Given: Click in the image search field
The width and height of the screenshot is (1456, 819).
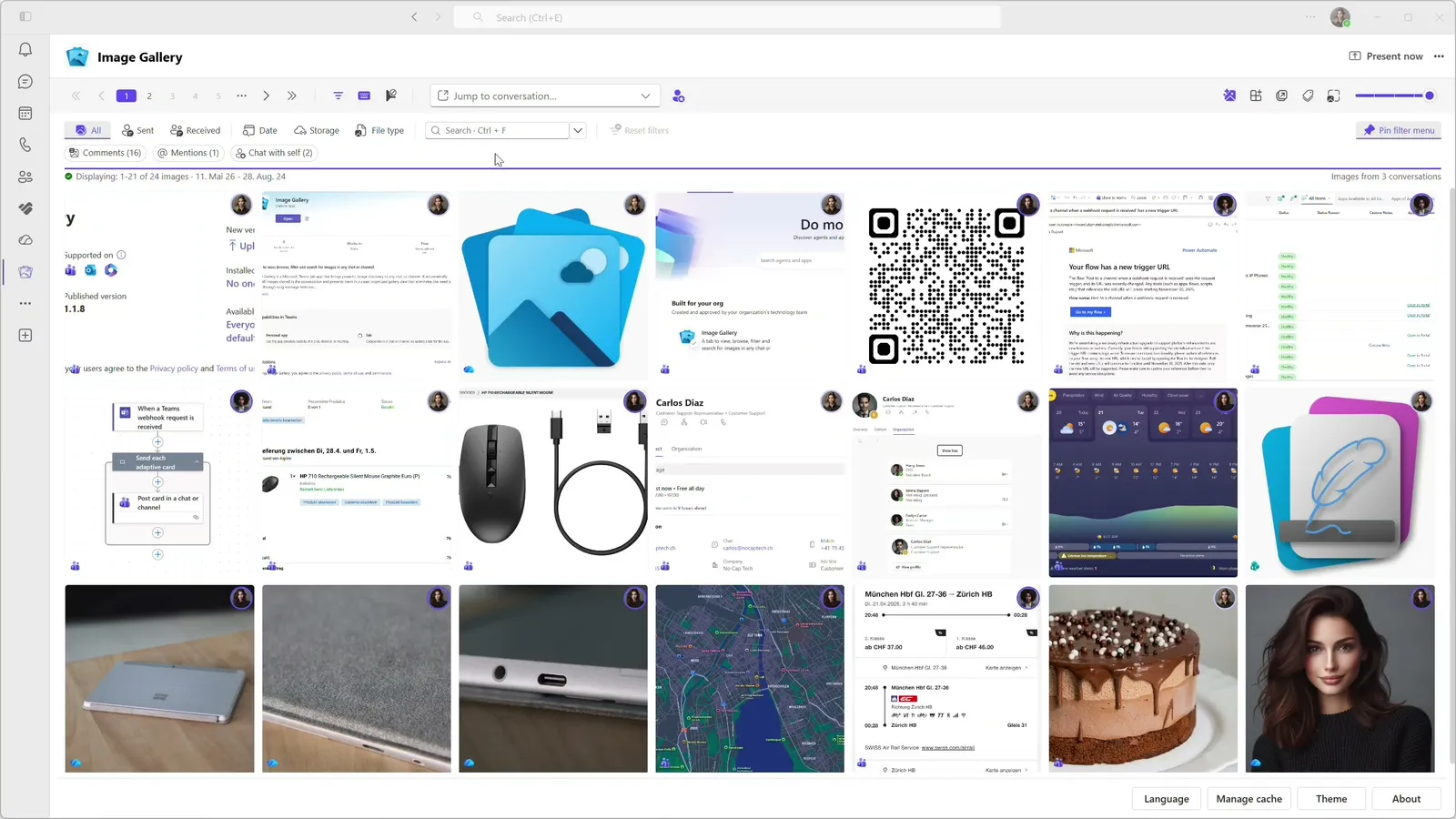Looking at the screenshot, I should (x=498, y=130).
